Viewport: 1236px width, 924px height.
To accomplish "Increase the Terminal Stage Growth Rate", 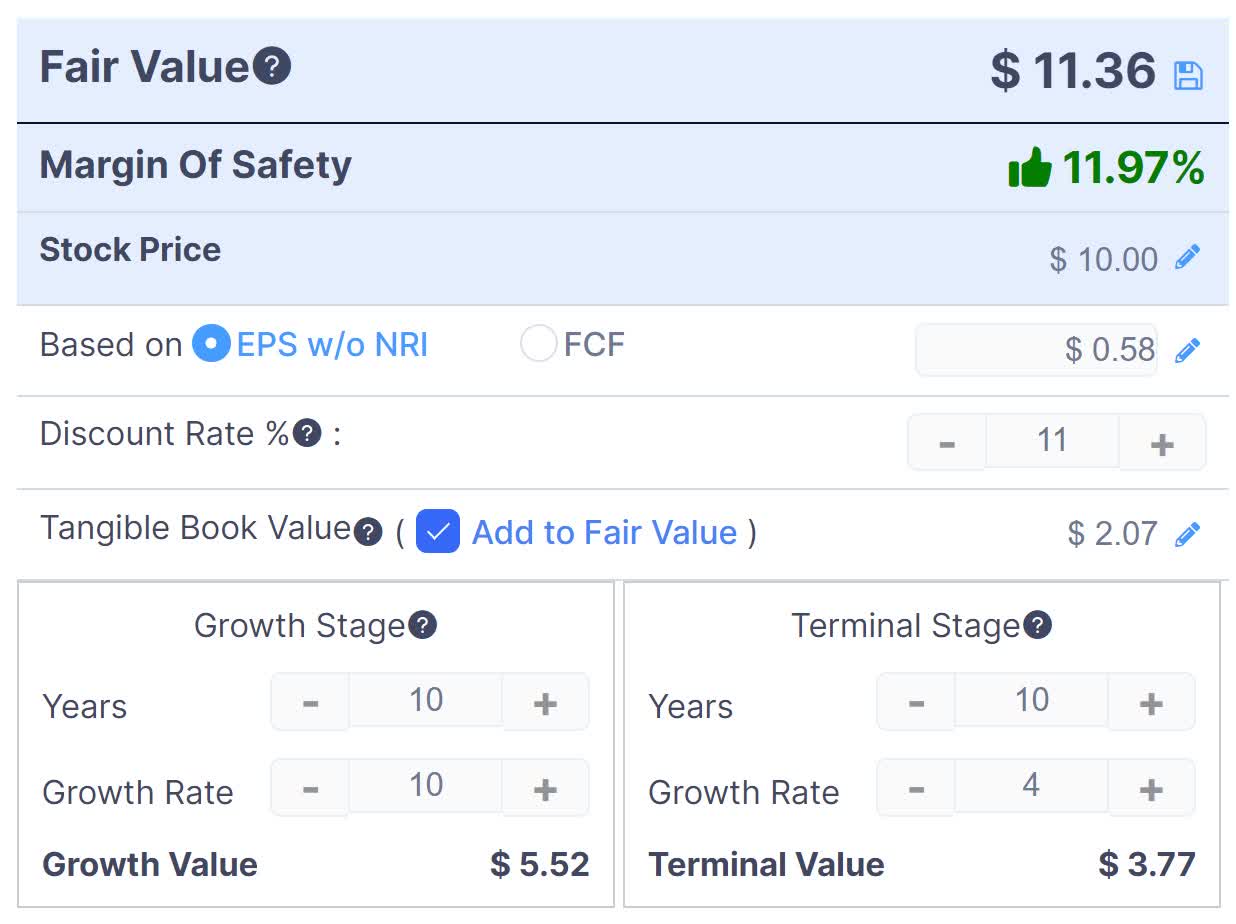I will pyautogui.click(x=1152, y=787).
